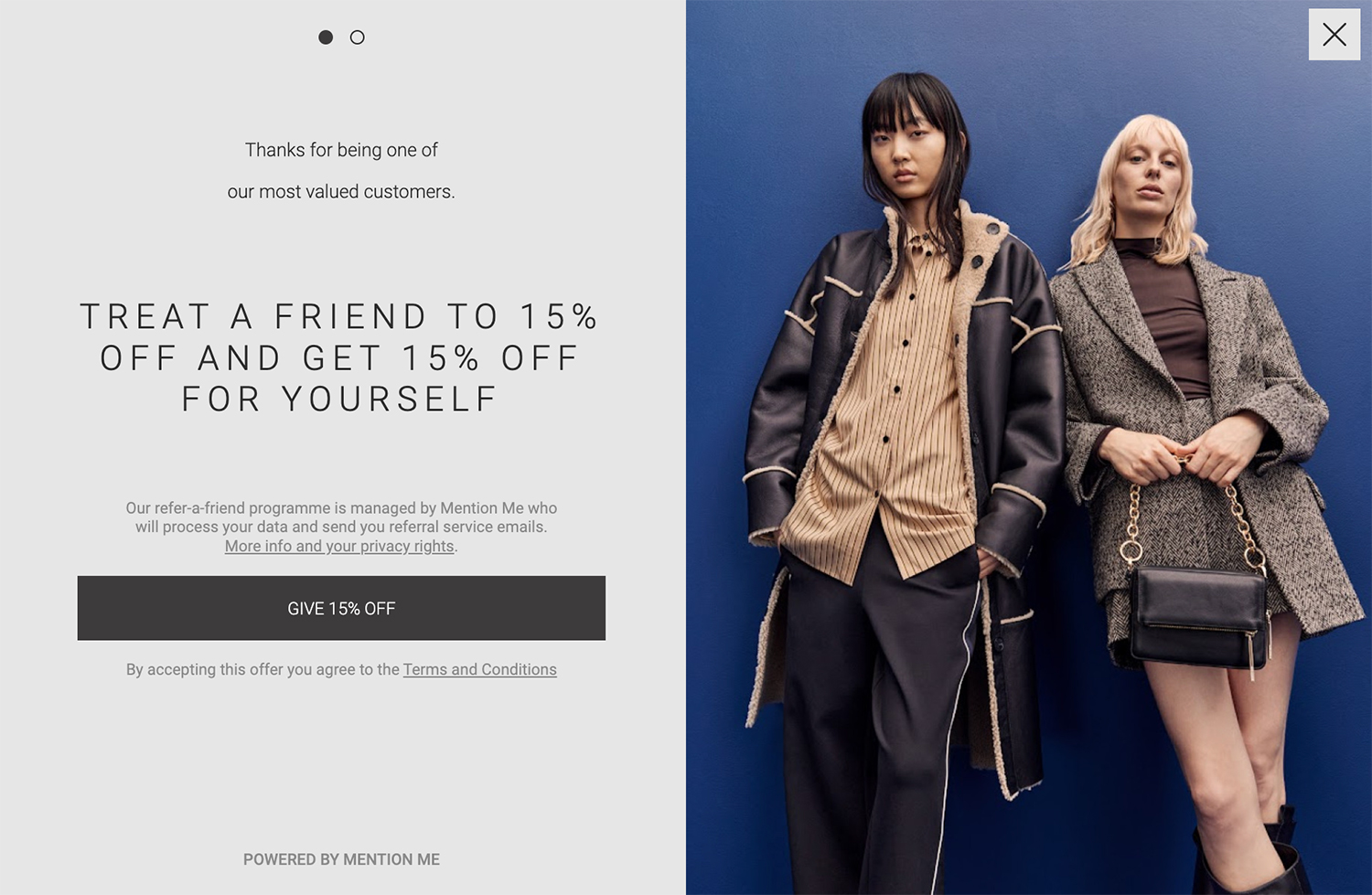This screenshot has width=1372, height=895.
Task: Click the black handbag in the photo
Action: [1198, 613]
